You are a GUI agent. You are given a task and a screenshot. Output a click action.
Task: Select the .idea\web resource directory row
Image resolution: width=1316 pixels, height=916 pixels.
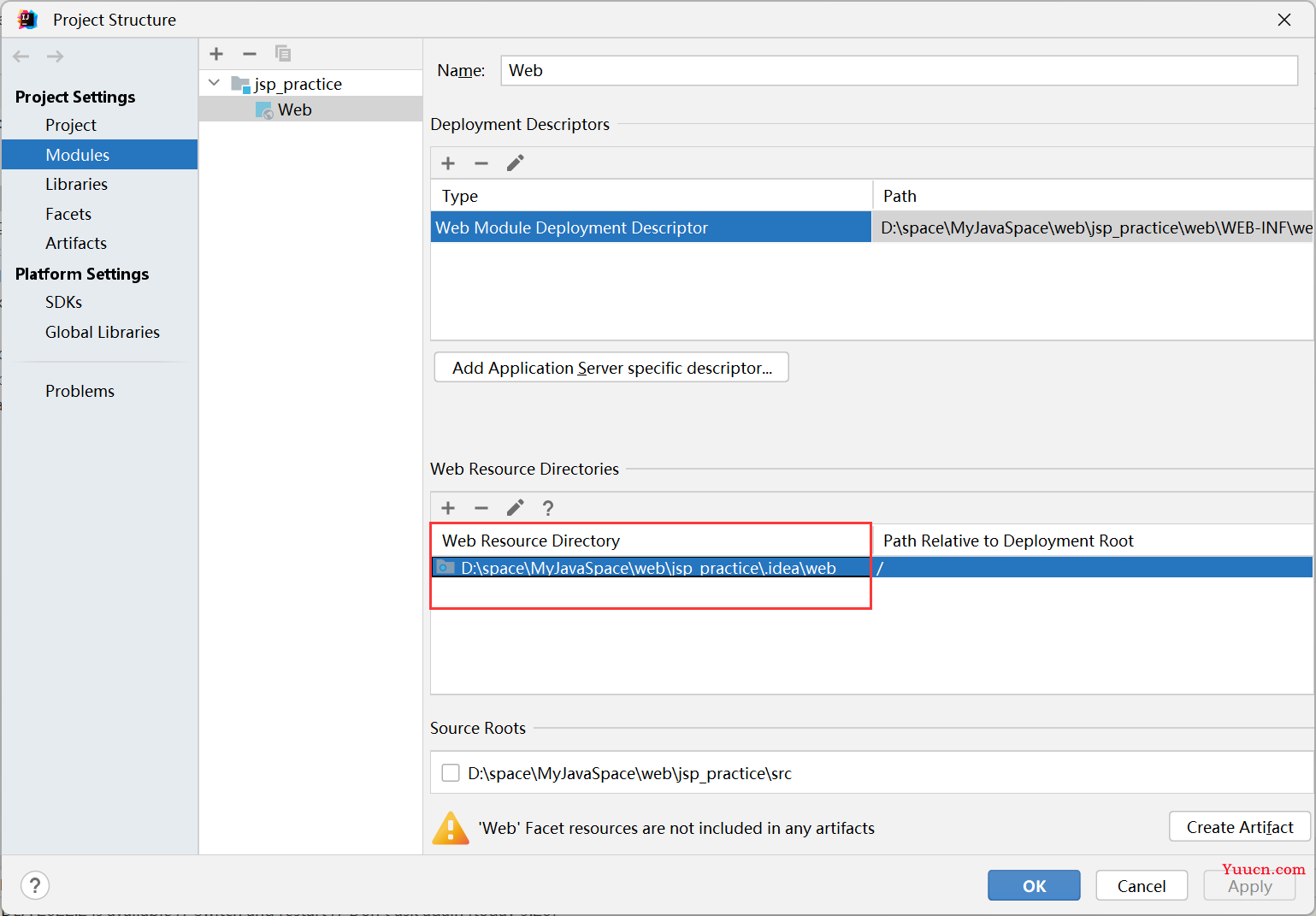pos(651,567)
